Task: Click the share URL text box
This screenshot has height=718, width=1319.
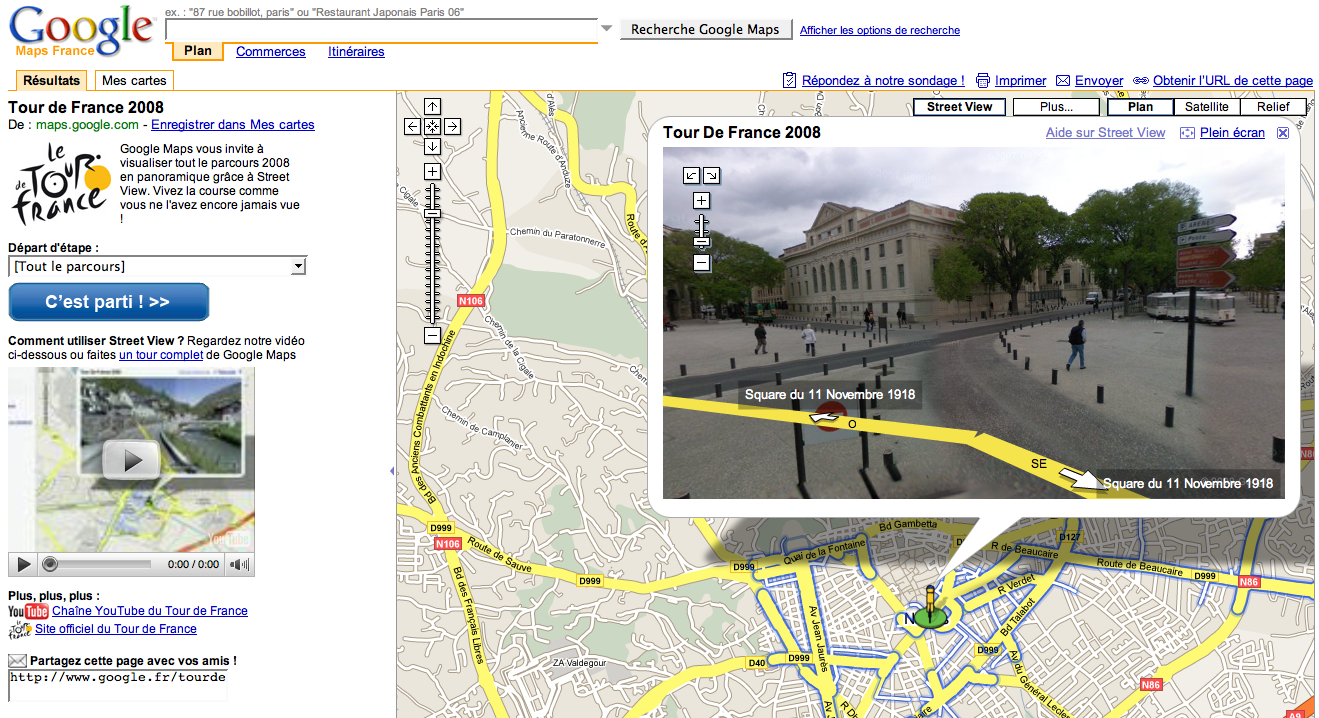Action: pyautogui.click(x=118, y=684)
